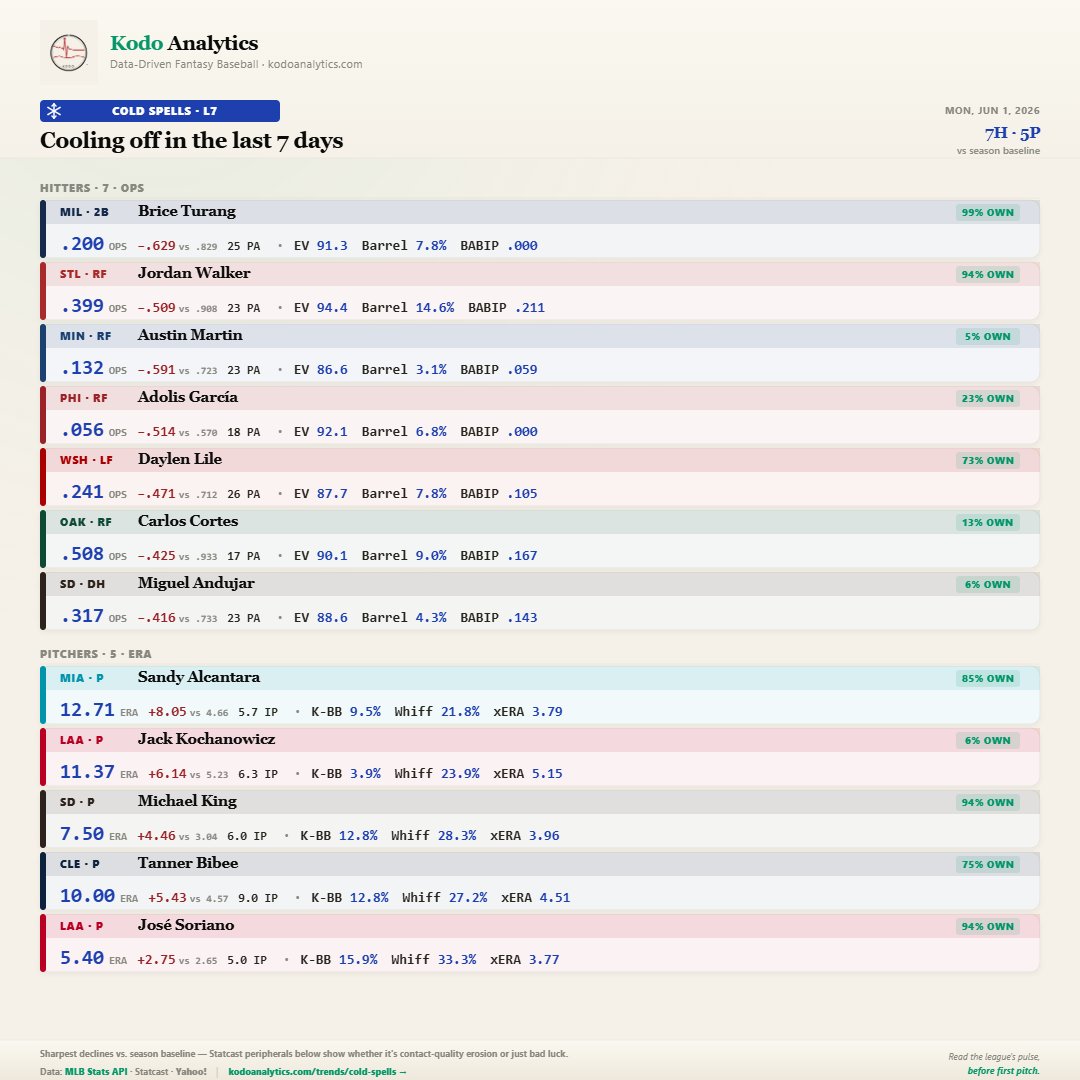The height and width of the screenshot is (1080, 1080).
Task: Click Daylen Lile's BABIP .105 stat
Action: [499, 493]
